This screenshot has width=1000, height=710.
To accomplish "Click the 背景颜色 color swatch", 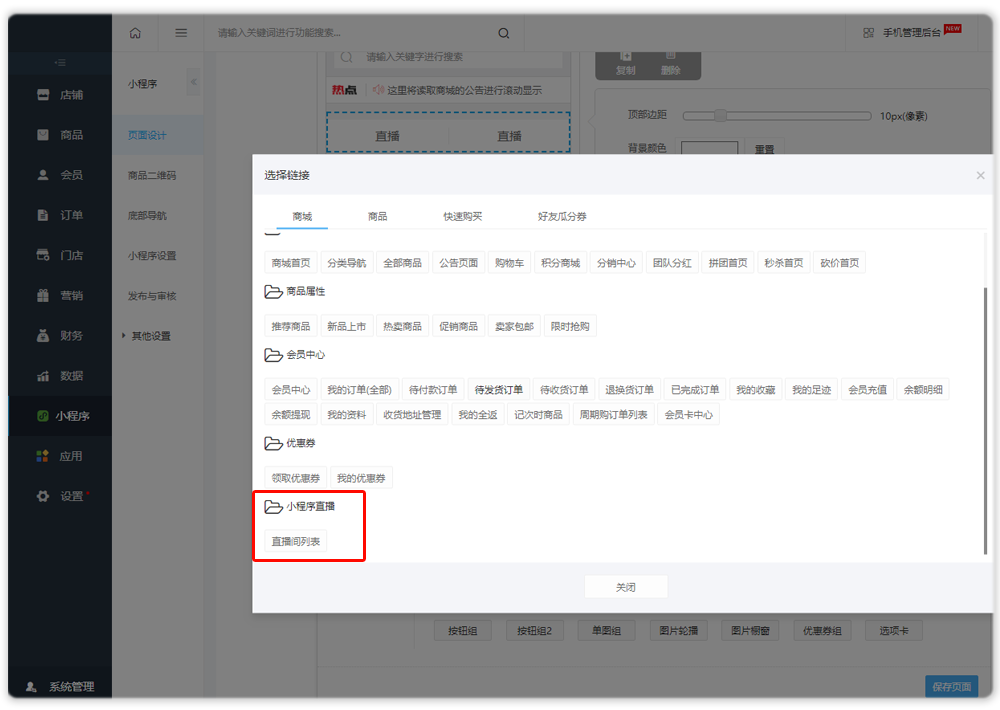I will (x=709, y=149).
